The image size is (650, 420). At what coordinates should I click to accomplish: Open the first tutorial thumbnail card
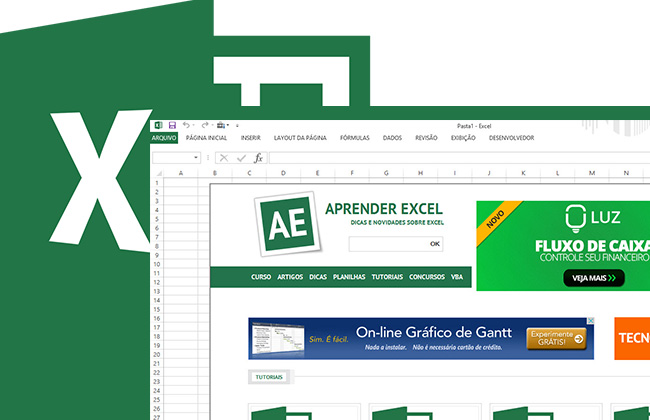click(304, 411)
